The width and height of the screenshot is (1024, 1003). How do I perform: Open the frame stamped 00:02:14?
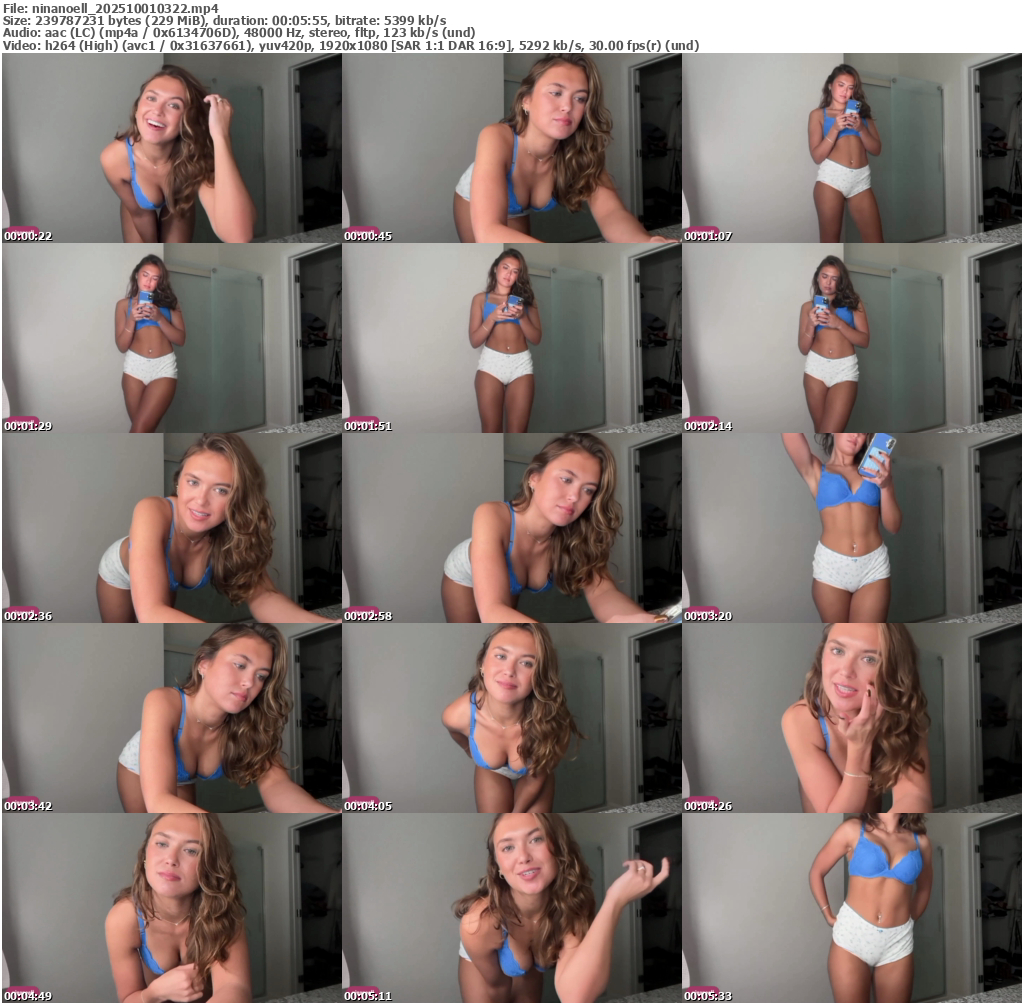click(852, 338)
